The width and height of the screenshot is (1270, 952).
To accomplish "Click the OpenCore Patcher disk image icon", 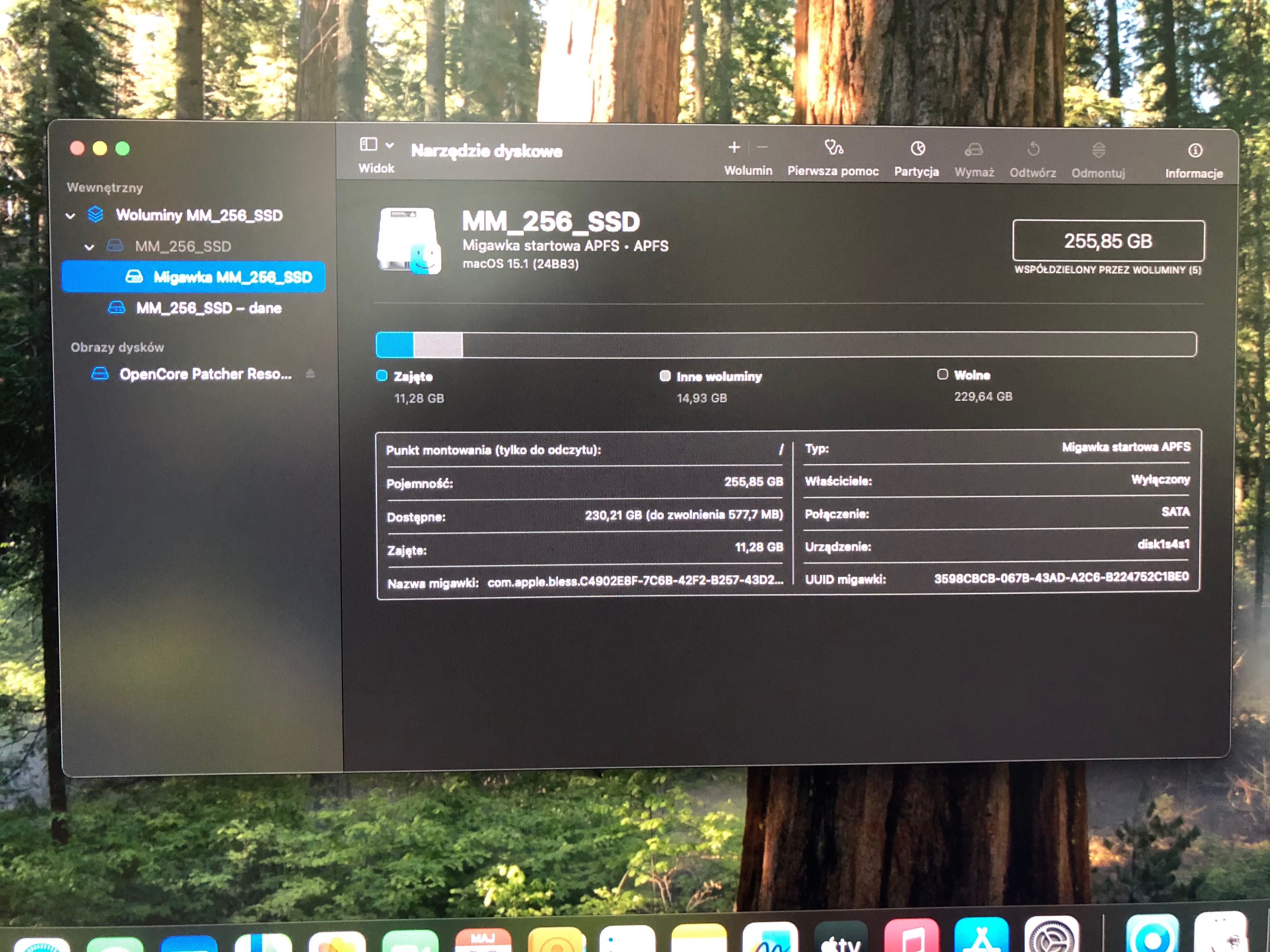I will pyautogui.click(x=100, y=374).
